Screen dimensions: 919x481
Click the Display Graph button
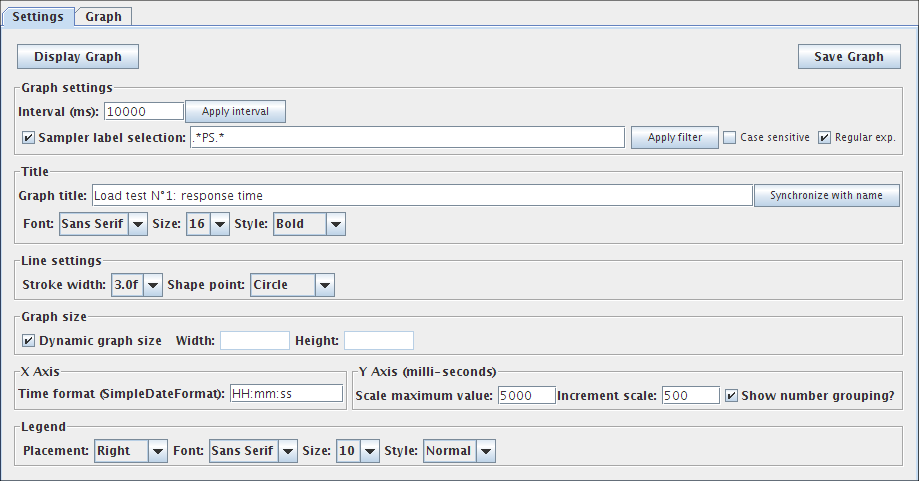77,57
